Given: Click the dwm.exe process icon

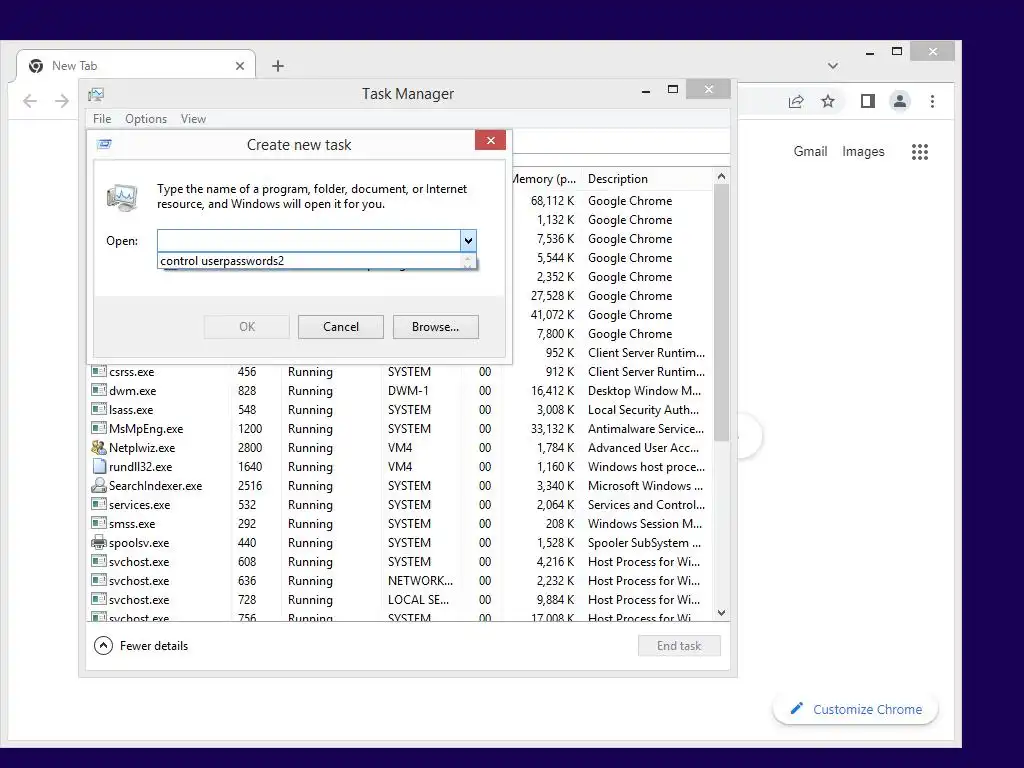Looking at the screenshot, I should click(x=99, y=390).
